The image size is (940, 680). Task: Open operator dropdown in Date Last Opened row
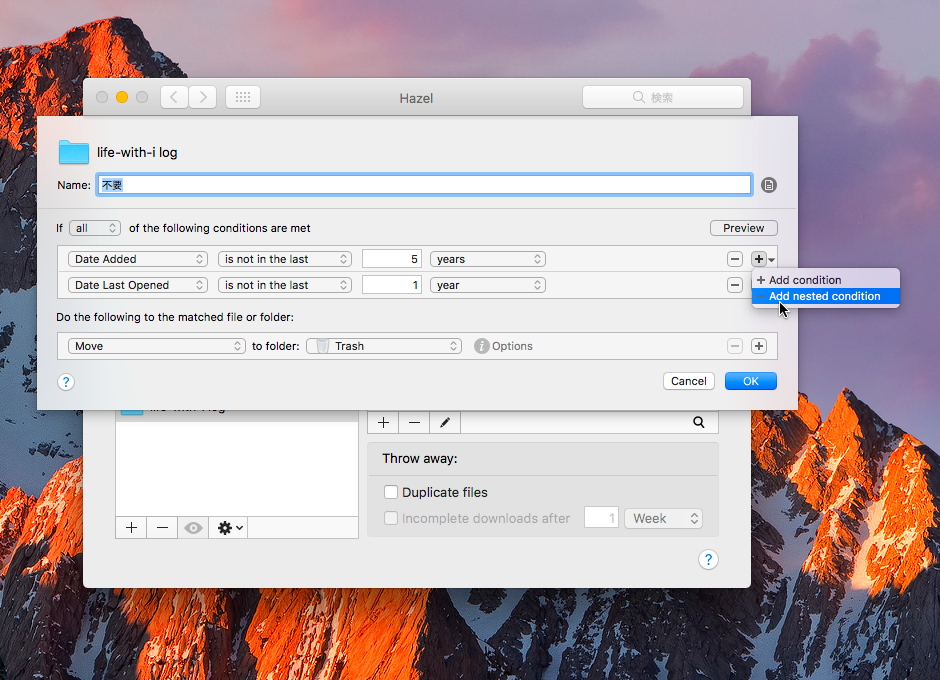pos(285,285)
